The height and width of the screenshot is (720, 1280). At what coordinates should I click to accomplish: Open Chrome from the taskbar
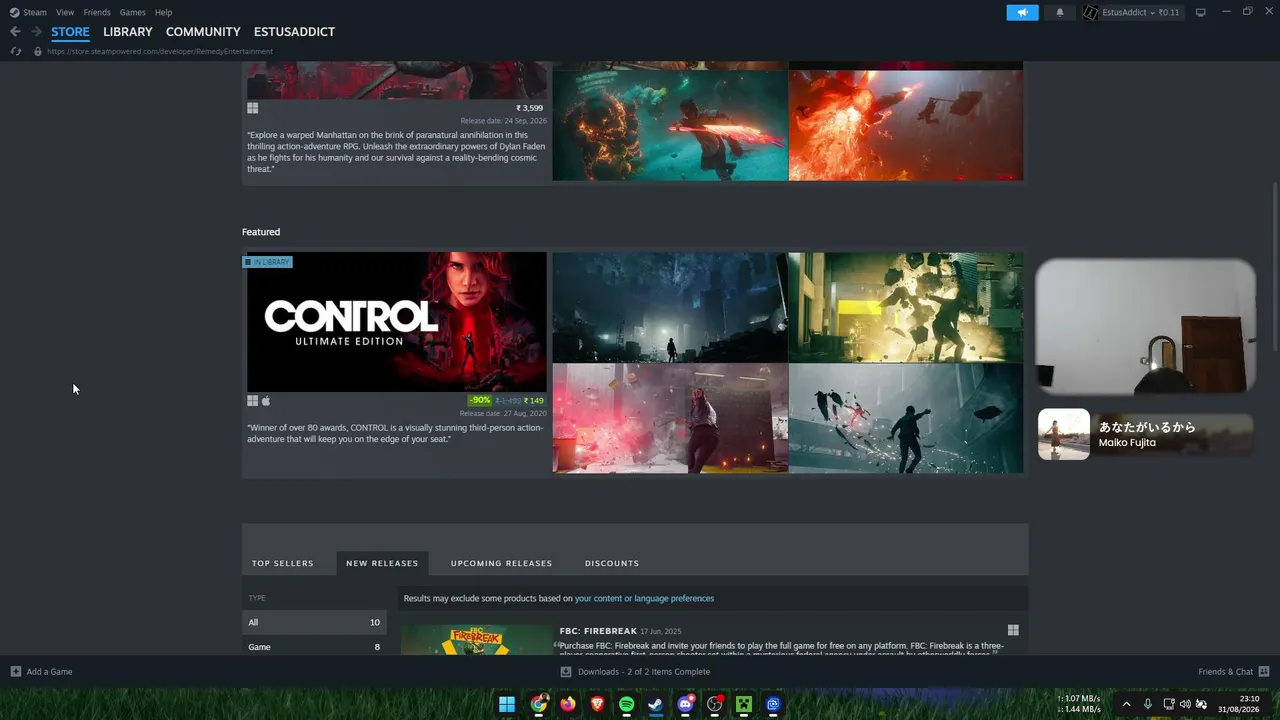click(539, 704)
